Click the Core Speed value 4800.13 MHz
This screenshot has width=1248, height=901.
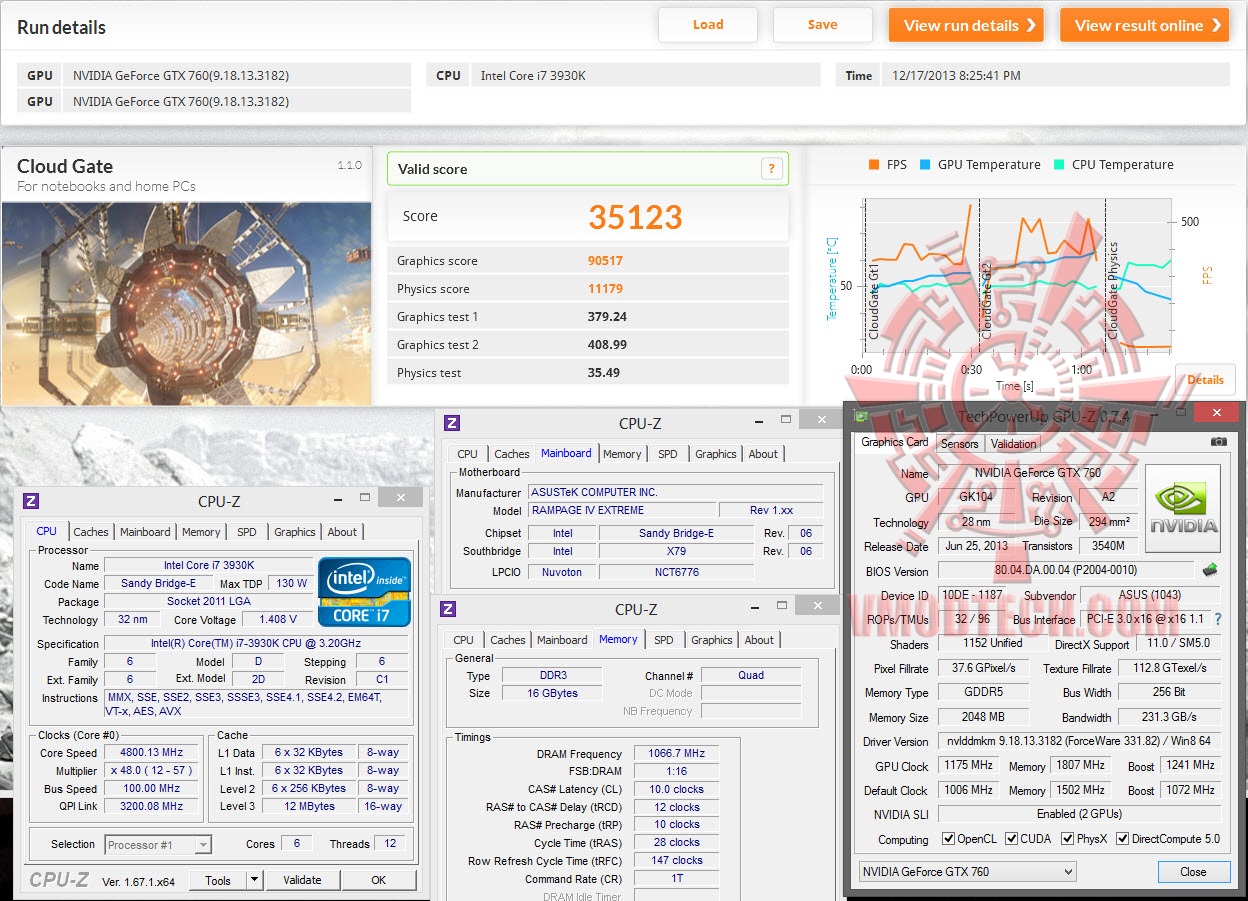[x=153, y=753]
